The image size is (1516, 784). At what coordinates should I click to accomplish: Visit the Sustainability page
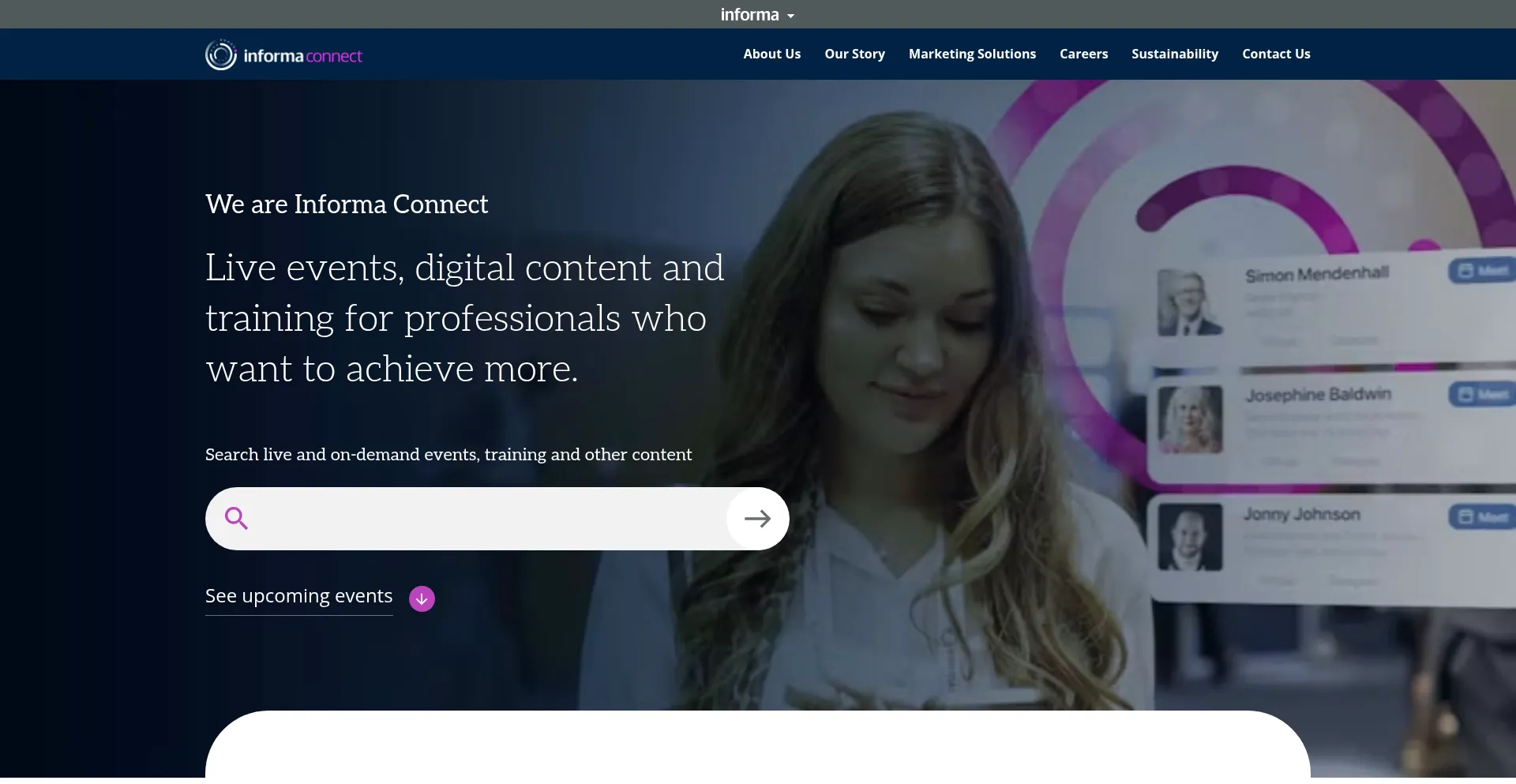(x=1175, y=54)
